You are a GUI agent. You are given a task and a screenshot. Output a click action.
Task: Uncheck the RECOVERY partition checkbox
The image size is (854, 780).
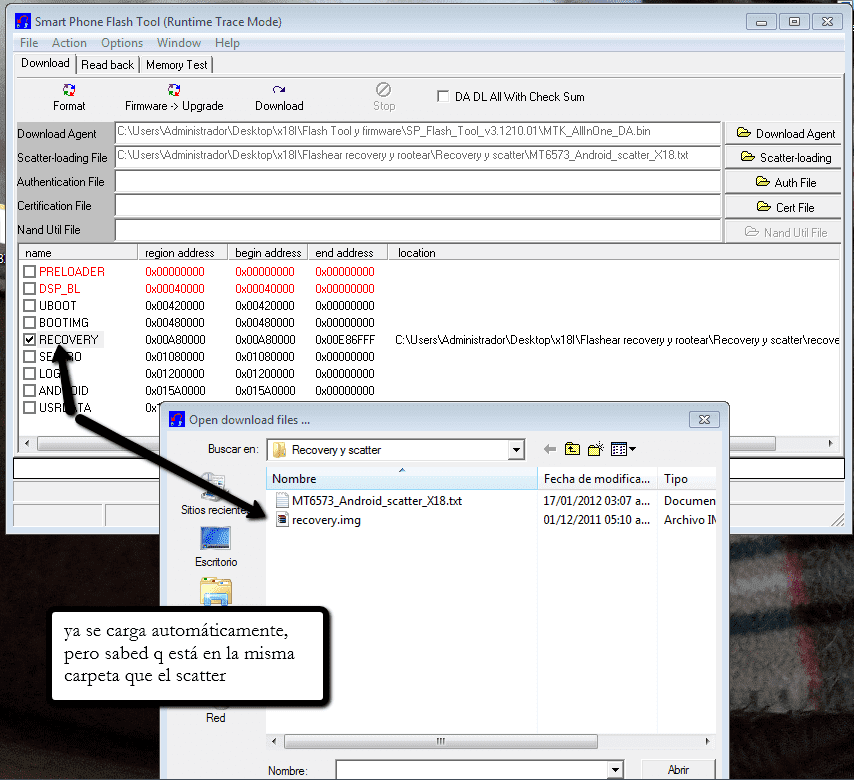coord(30,339)
